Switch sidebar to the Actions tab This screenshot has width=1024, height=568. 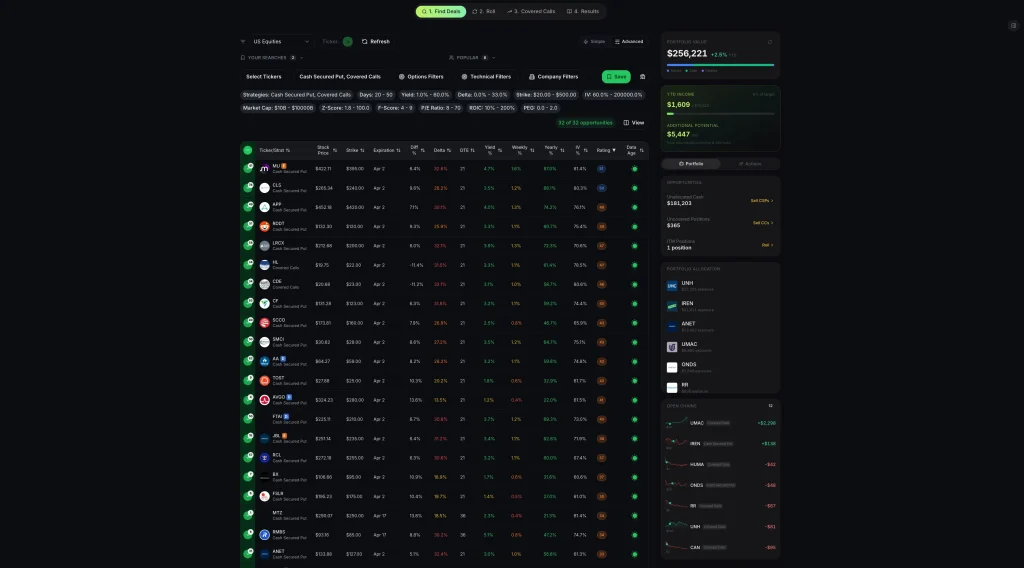pyautogui.click(x=750, y=164)
